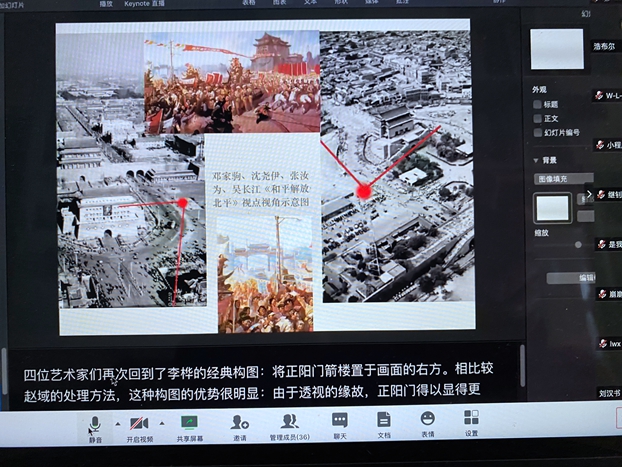Click Keynote 直播 in the toolbar
The width and height of the screenshot is (622, 467).
pos(144,4)
